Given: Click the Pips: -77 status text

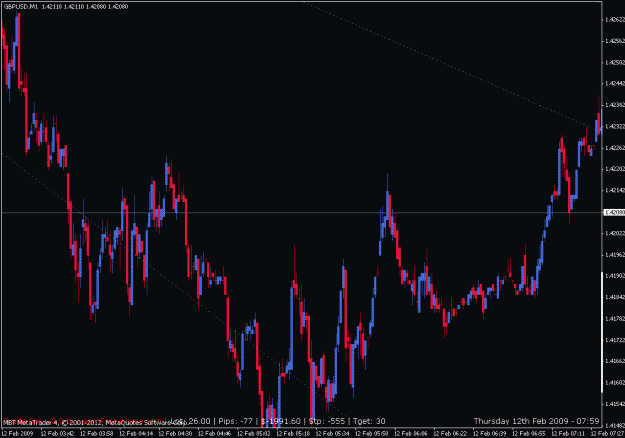Looking at the screenshot, I should tap(236, 421).
